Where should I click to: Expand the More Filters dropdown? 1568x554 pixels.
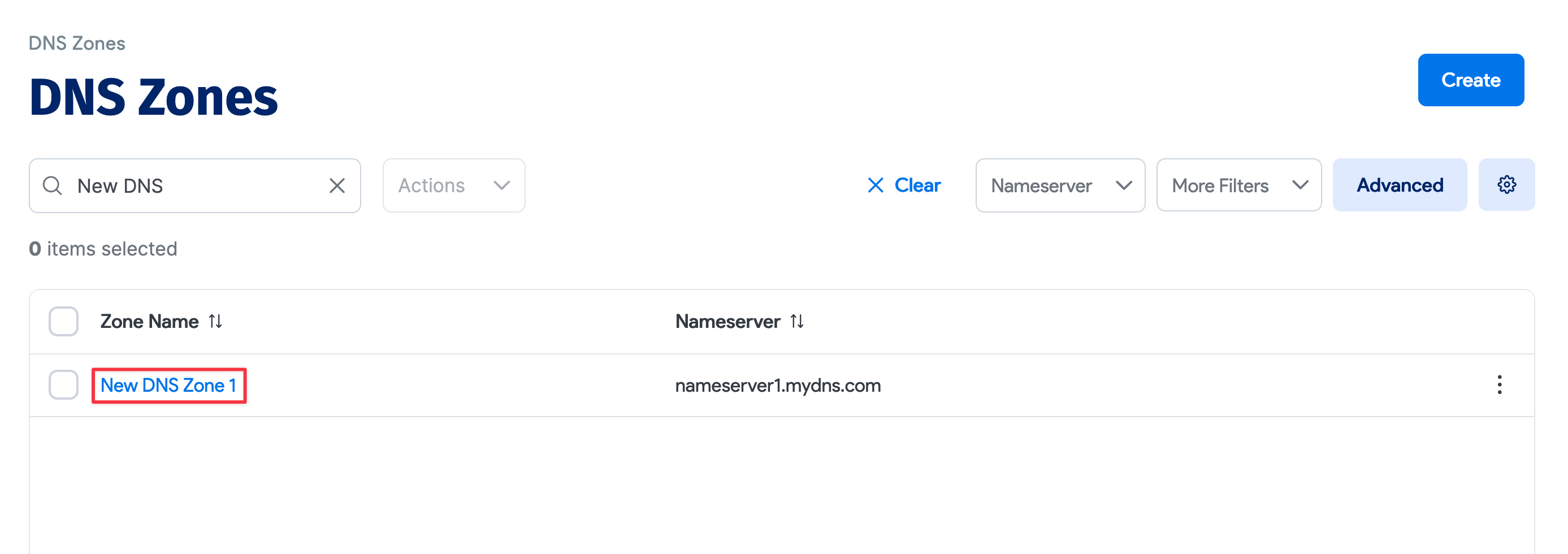(1238, 185)
